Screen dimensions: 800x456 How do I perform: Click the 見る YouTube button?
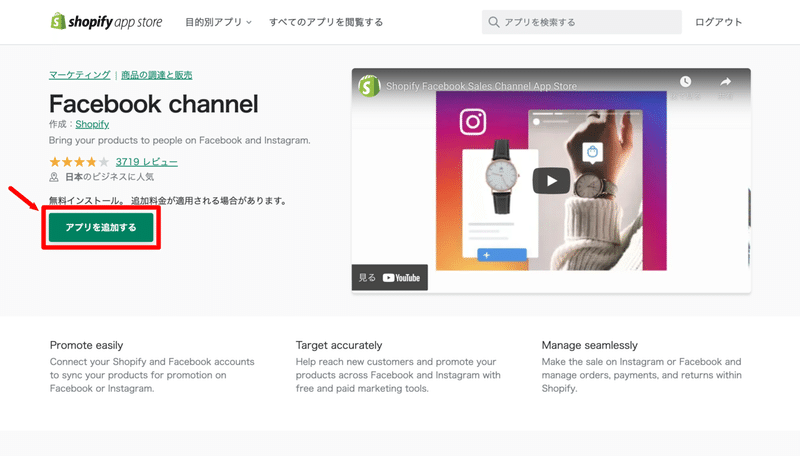(x=390, y=277)
